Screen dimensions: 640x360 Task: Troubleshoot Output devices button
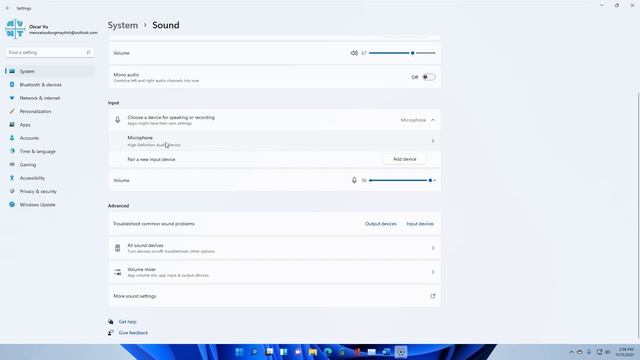pos(380,224)
